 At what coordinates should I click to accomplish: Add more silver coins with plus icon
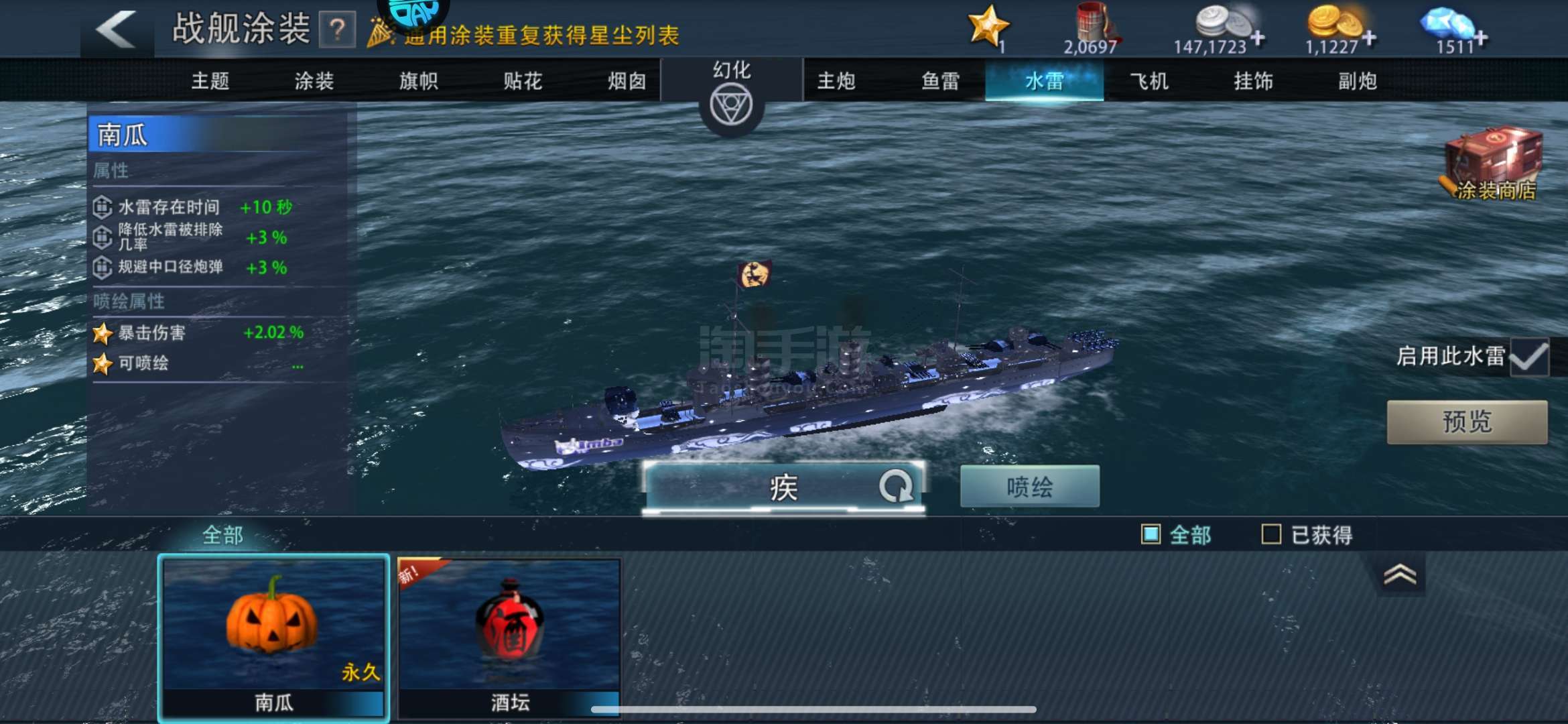[x=1257, y=39]
